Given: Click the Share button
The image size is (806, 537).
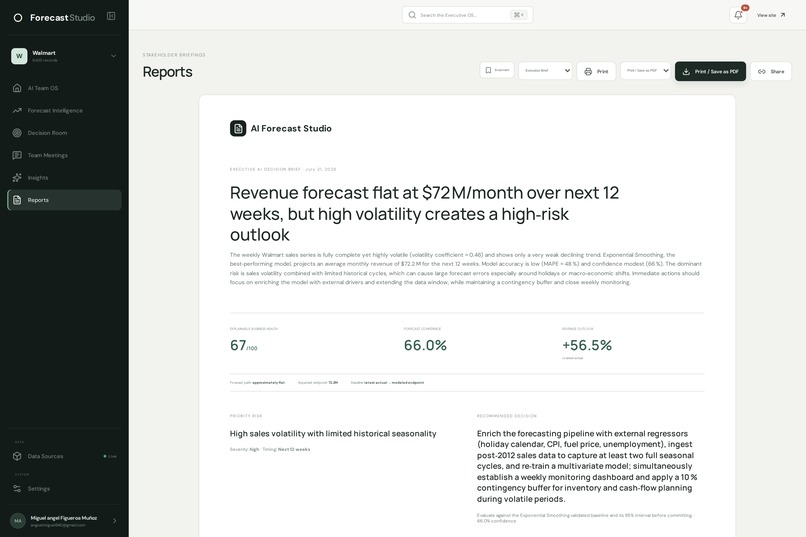Looking at the screenshot, I should click(x=771, y=71).
